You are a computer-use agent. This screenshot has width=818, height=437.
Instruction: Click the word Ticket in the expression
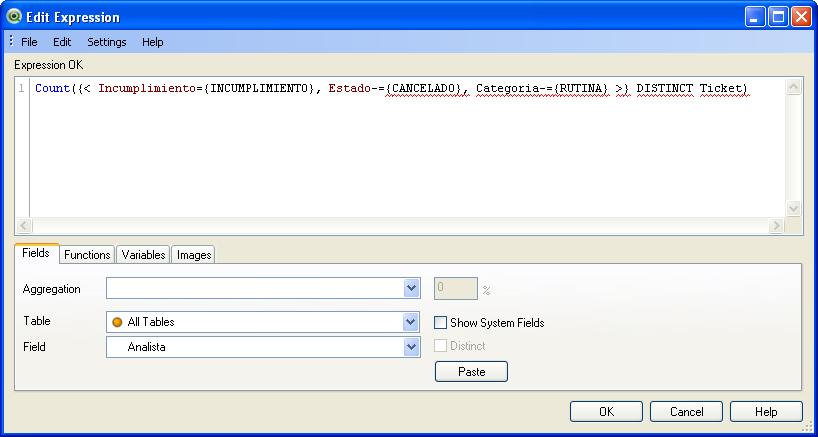[x=720, y=88]
